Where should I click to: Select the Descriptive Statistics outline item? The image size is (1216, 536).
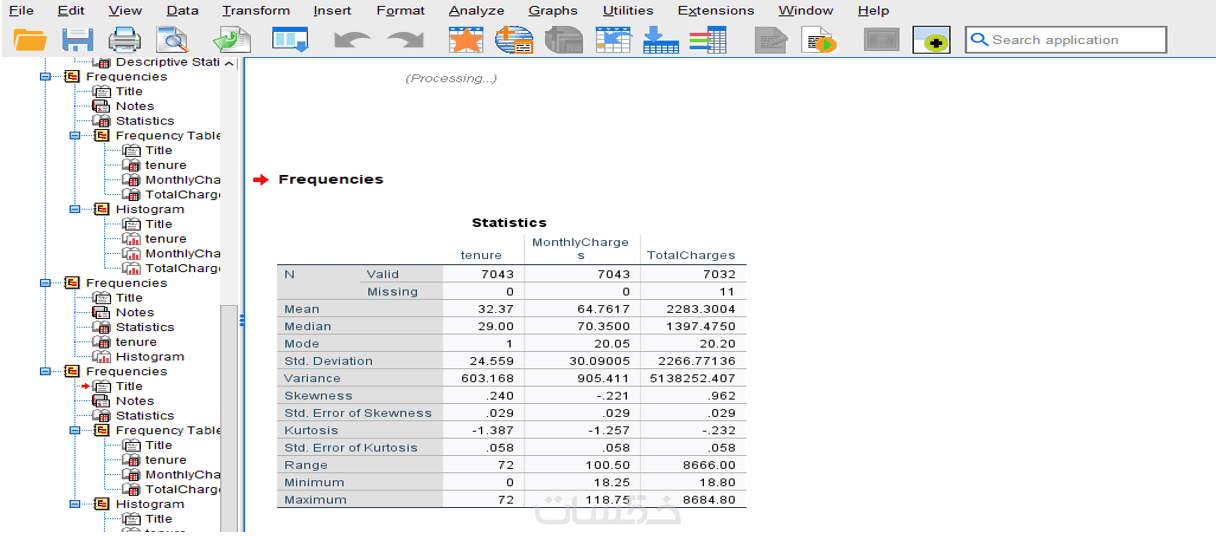click(167, 62)
